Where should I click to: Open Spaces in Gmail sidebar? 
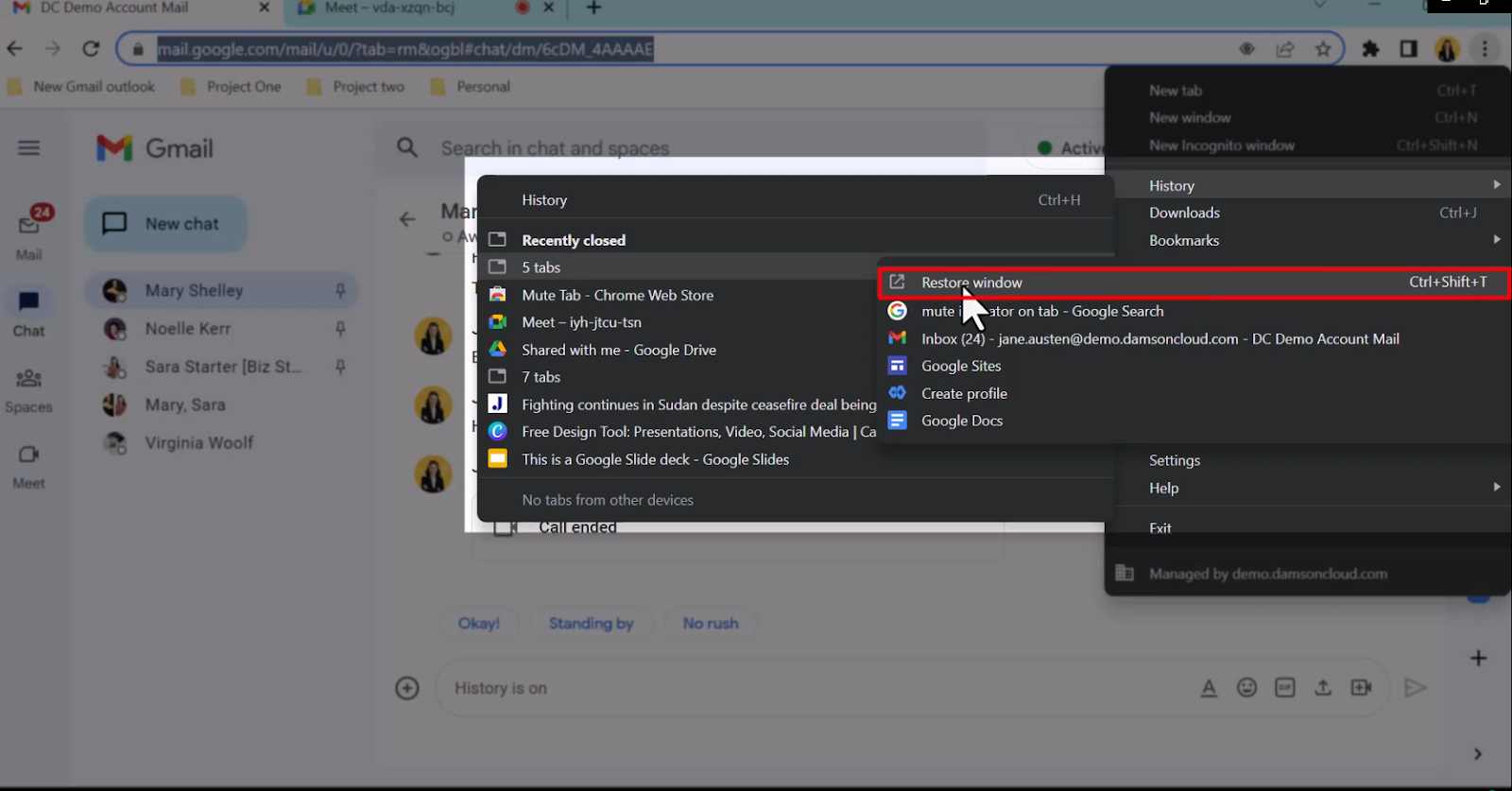point(29,391)
